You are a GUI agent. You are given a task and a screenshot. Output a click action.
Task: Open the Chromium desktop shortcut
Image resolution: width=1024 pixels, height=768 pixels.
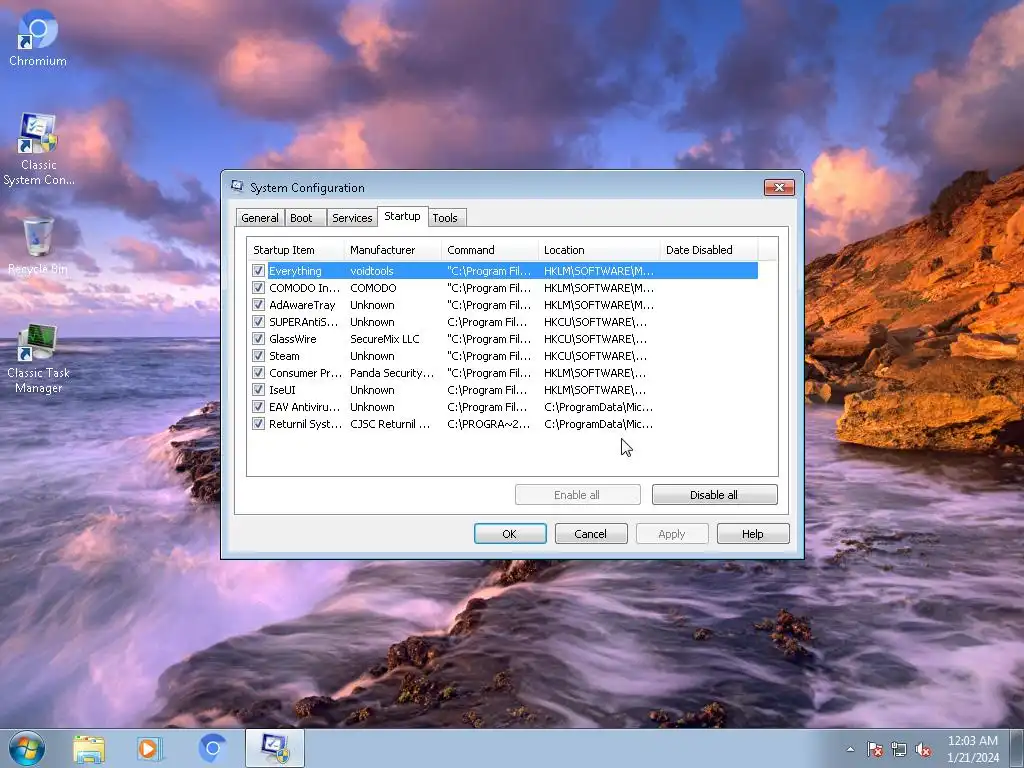(37, 38)
